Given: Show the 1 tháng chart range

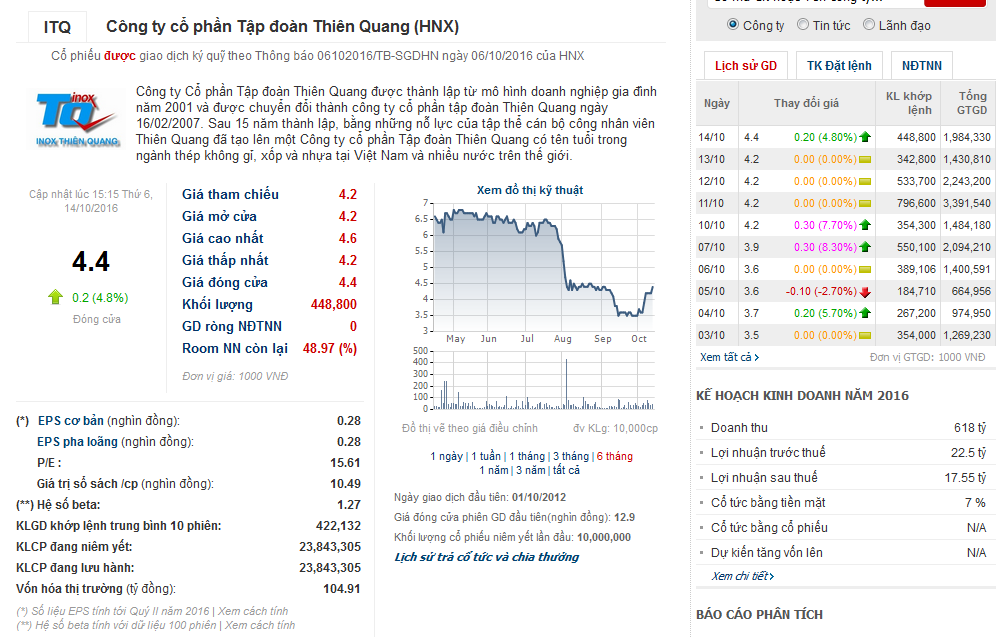Looking at the screenshot, I should point(527,456).
